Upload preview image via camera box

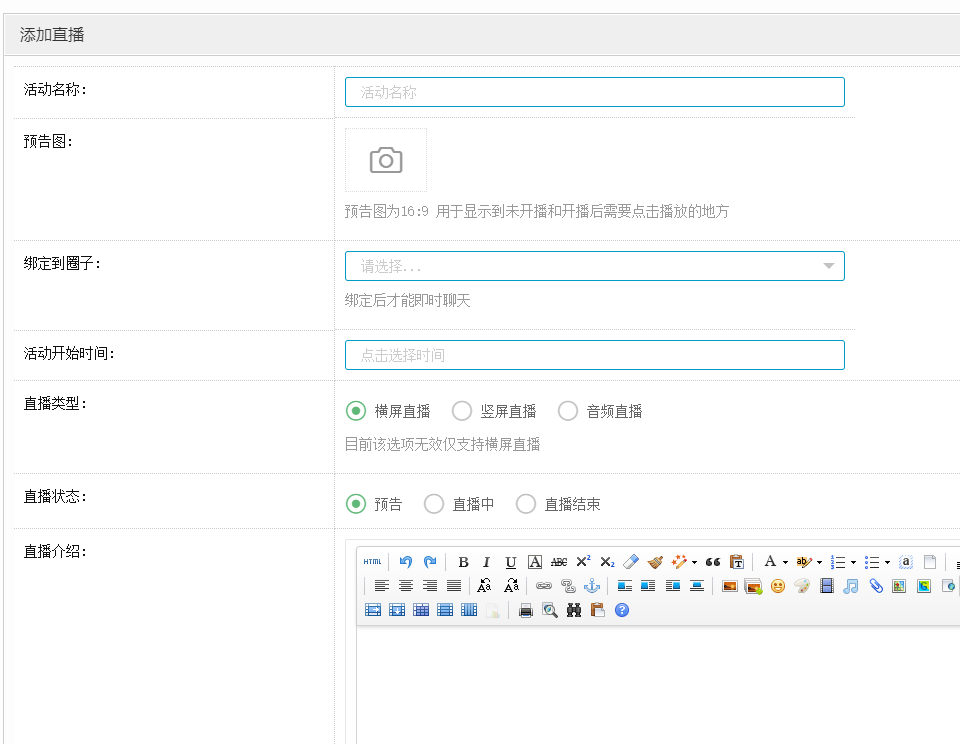coord(386,160)
